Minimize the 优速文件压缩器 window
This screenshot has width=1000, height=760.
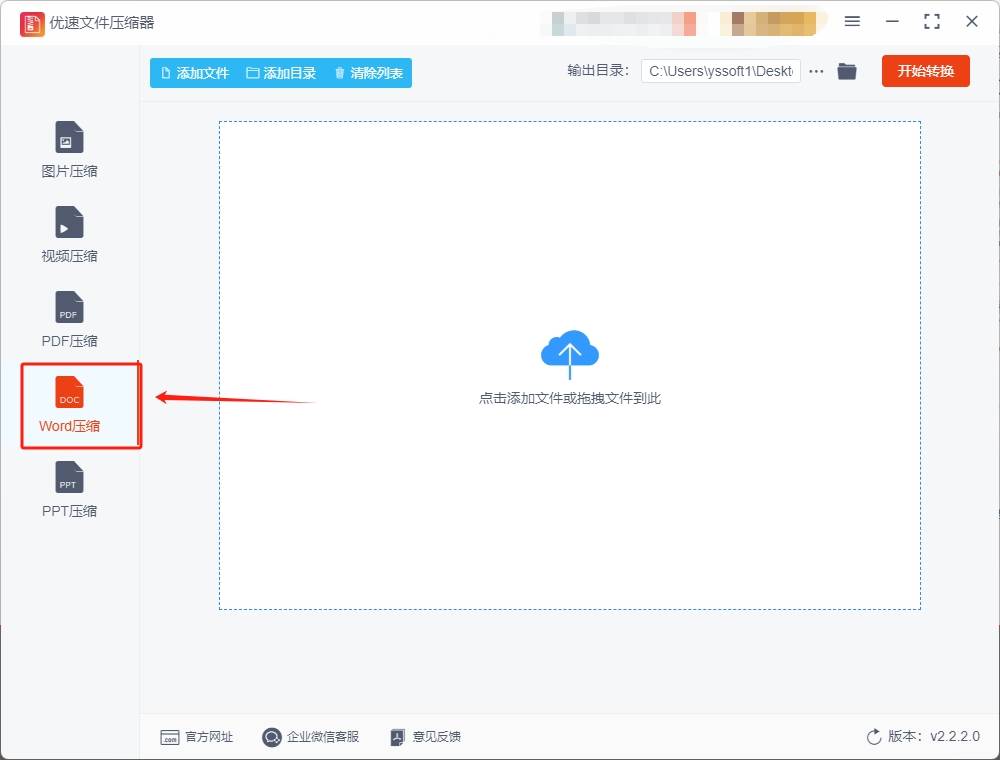click(x=892, y=22)
